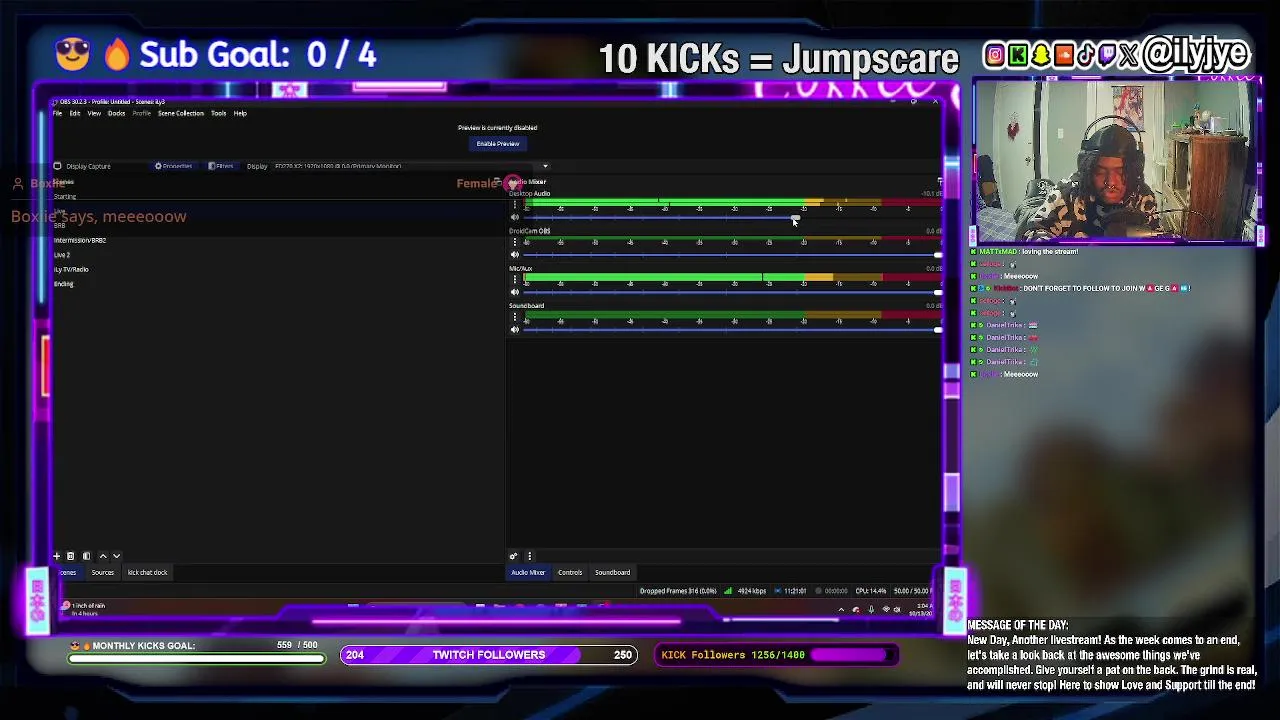Click the CPU usage status text
1280x720 pixels.
(x=871, y=591)
